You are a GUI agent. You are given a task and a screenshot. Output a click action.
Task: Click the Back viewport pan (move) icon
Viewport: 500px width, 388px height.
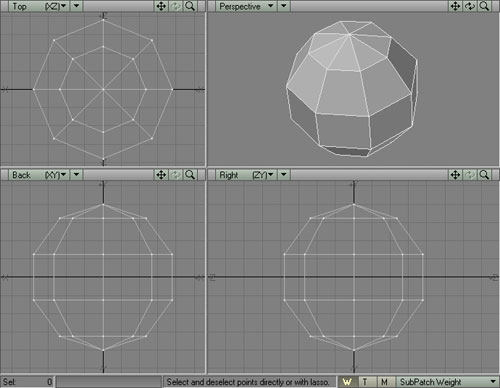point(161,175)
